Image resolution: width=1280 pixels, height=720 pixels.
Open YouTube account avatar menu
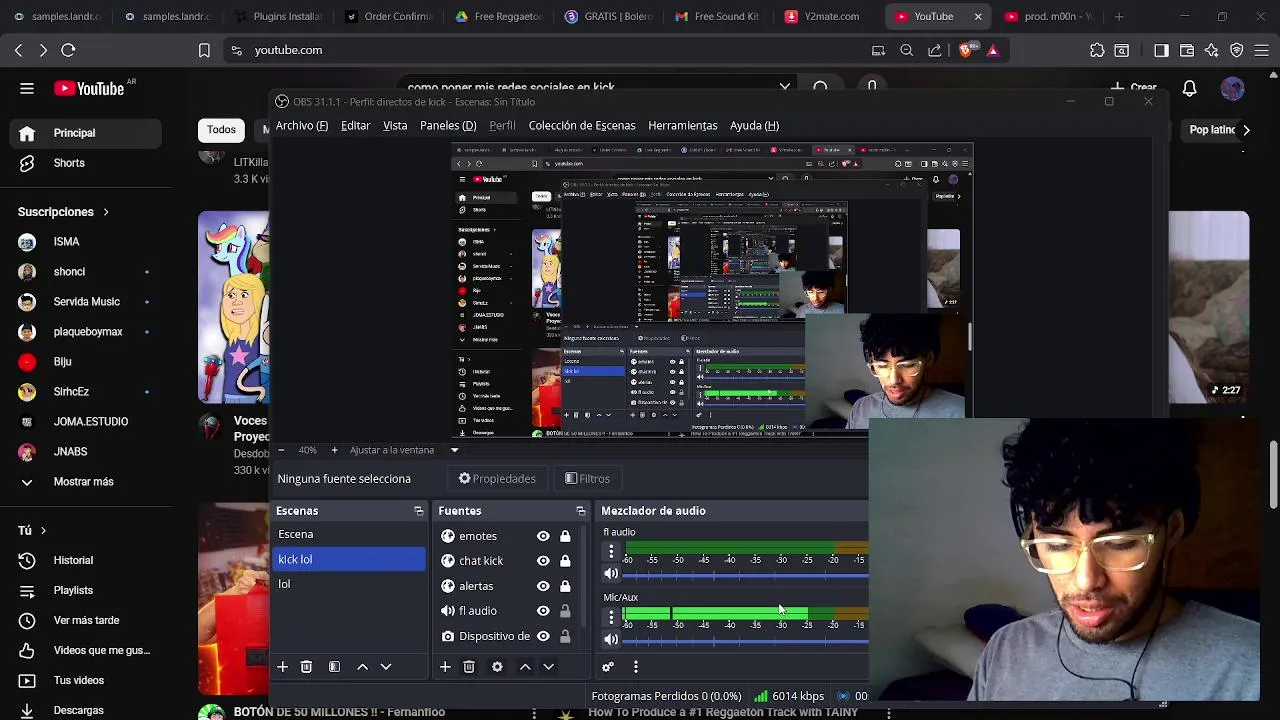click(1232, 89)
